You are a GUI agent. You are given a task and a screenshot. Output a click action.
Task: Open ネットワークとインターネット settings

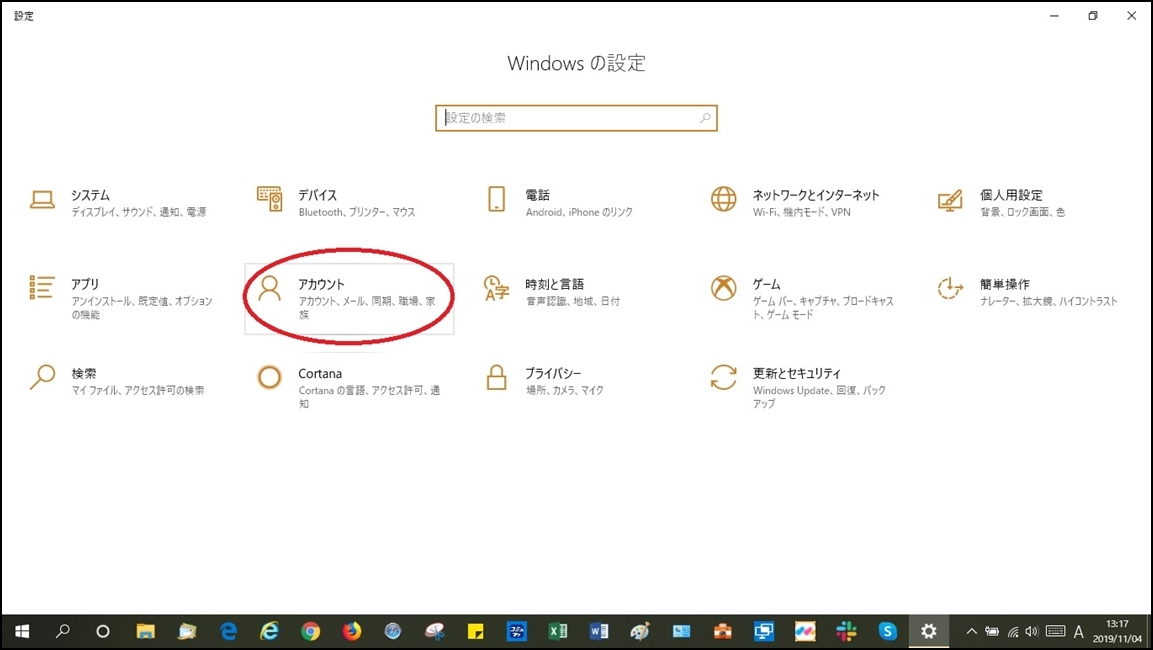click(x=794, y=203)
